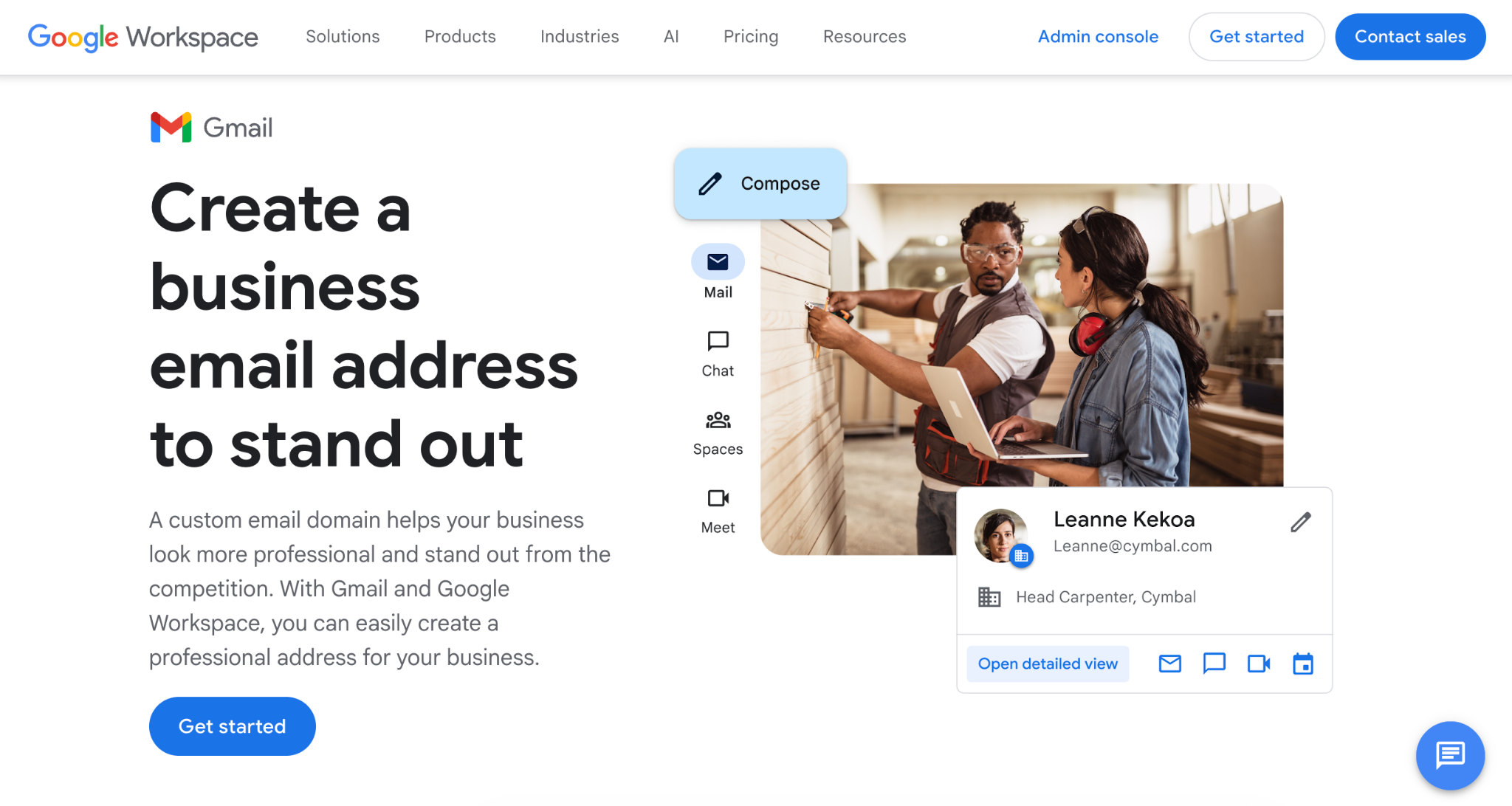Click the Admin console link
Image resolution: width=1512 pixels, height=806 pixels.
point(1098,37)
